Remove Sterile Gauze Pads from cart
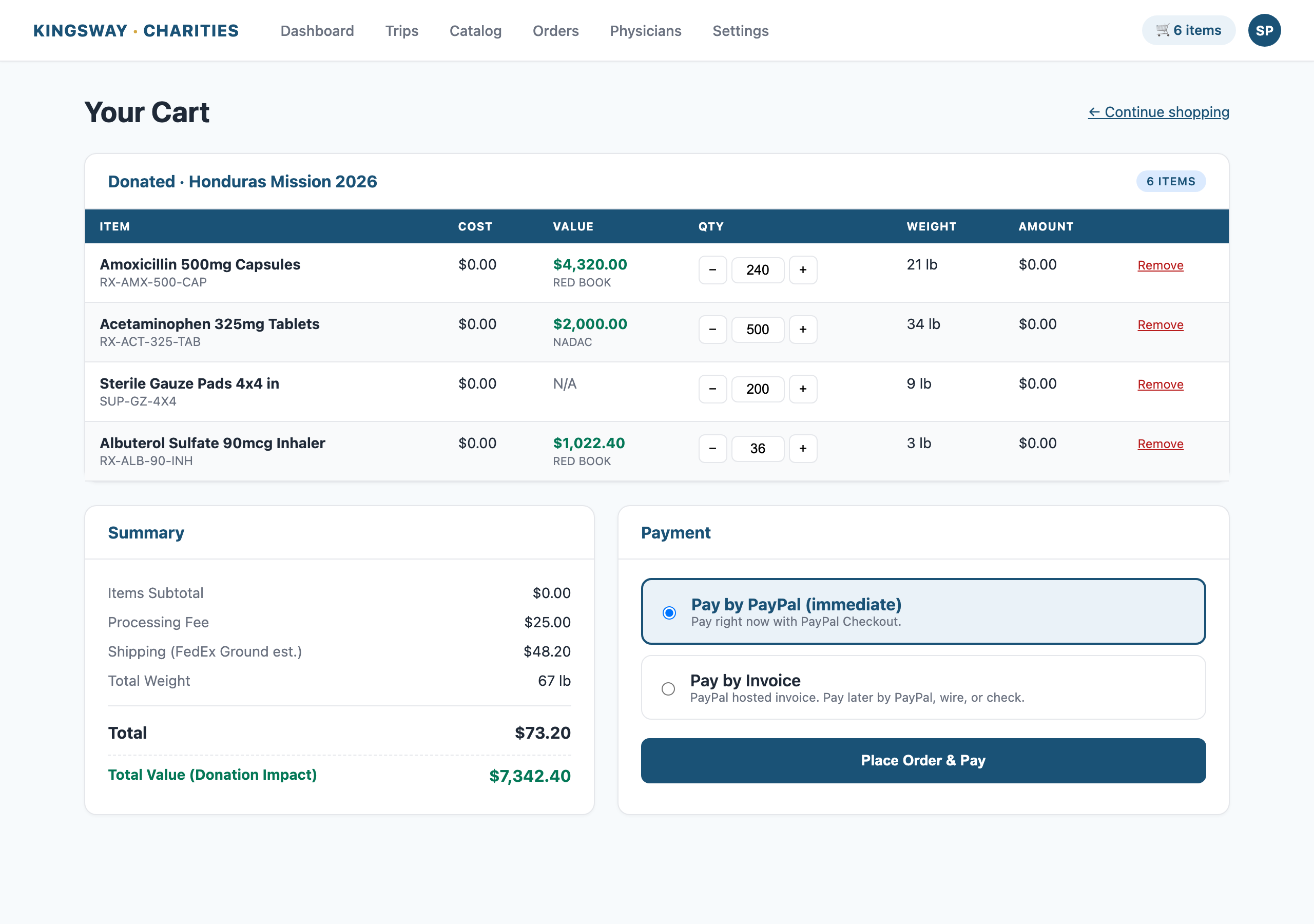Viewport: 1314px width, 924px height. pyautogui.click(x=1160, y=384)
